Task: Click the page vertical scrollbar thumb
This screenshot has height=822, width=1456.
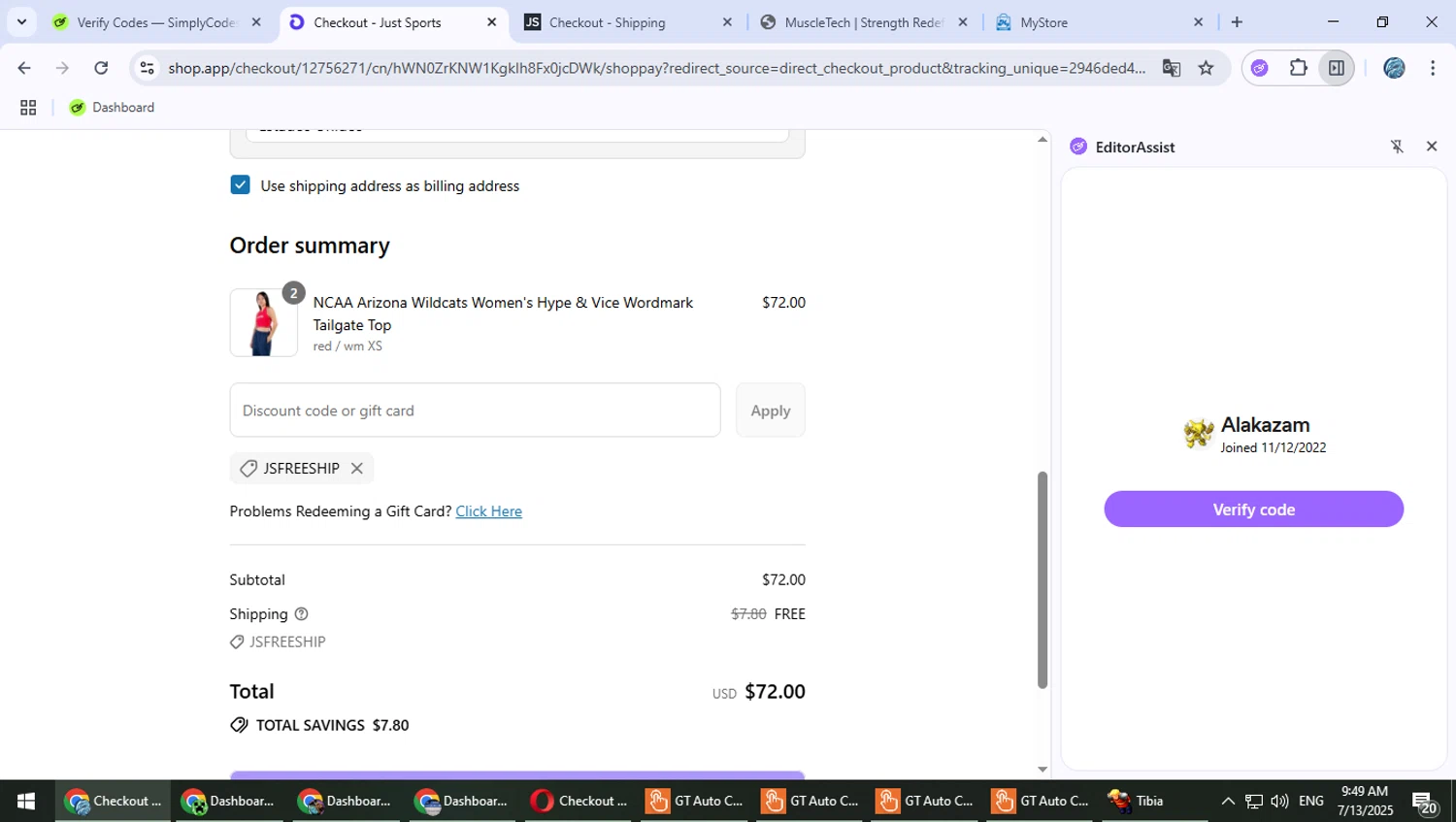Action: click(1042, 580)
